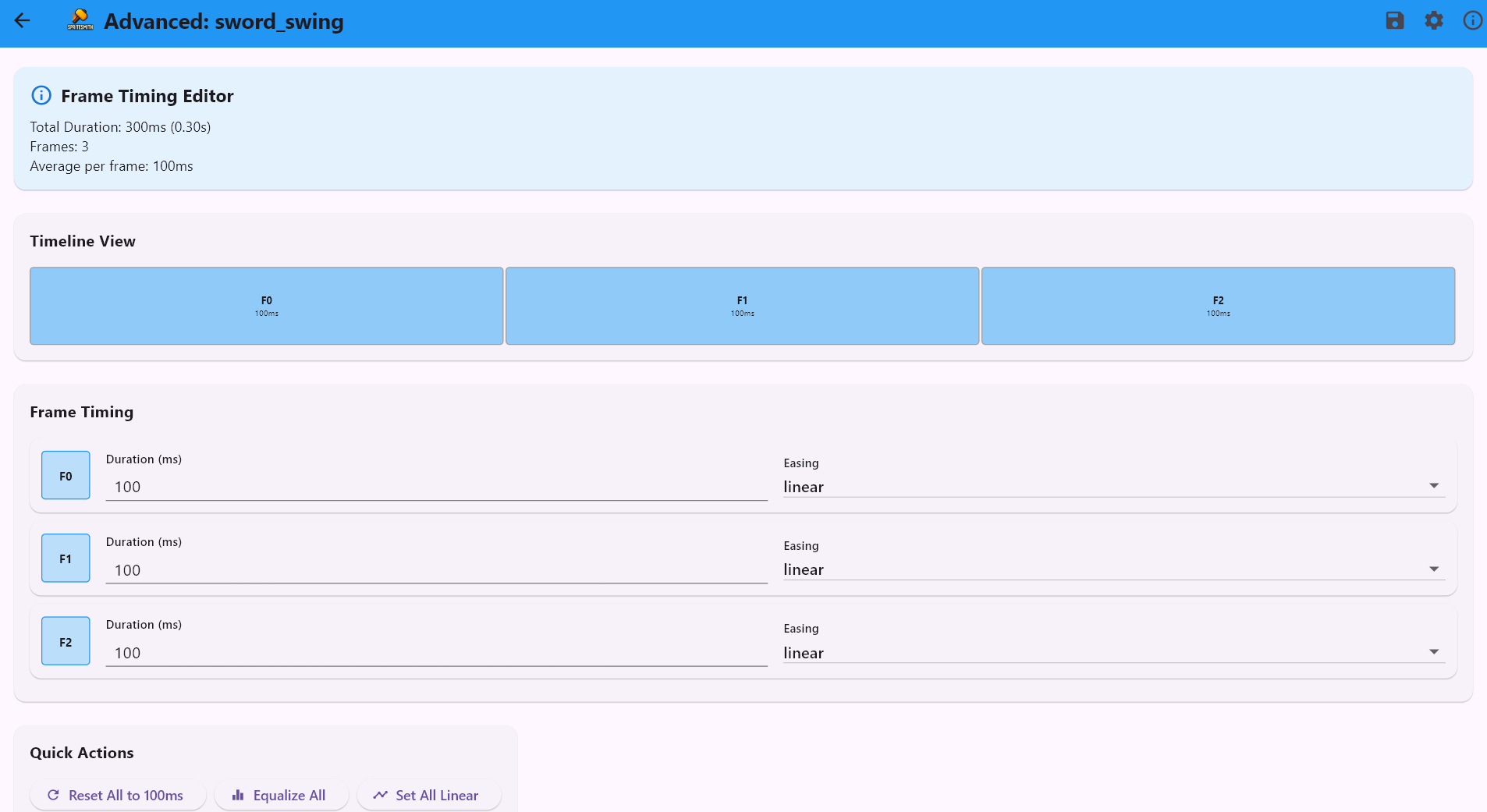Open settings via the gear icon
Image resolution: width=1487 pixels, height=812 pixels.
(1434, 21)
